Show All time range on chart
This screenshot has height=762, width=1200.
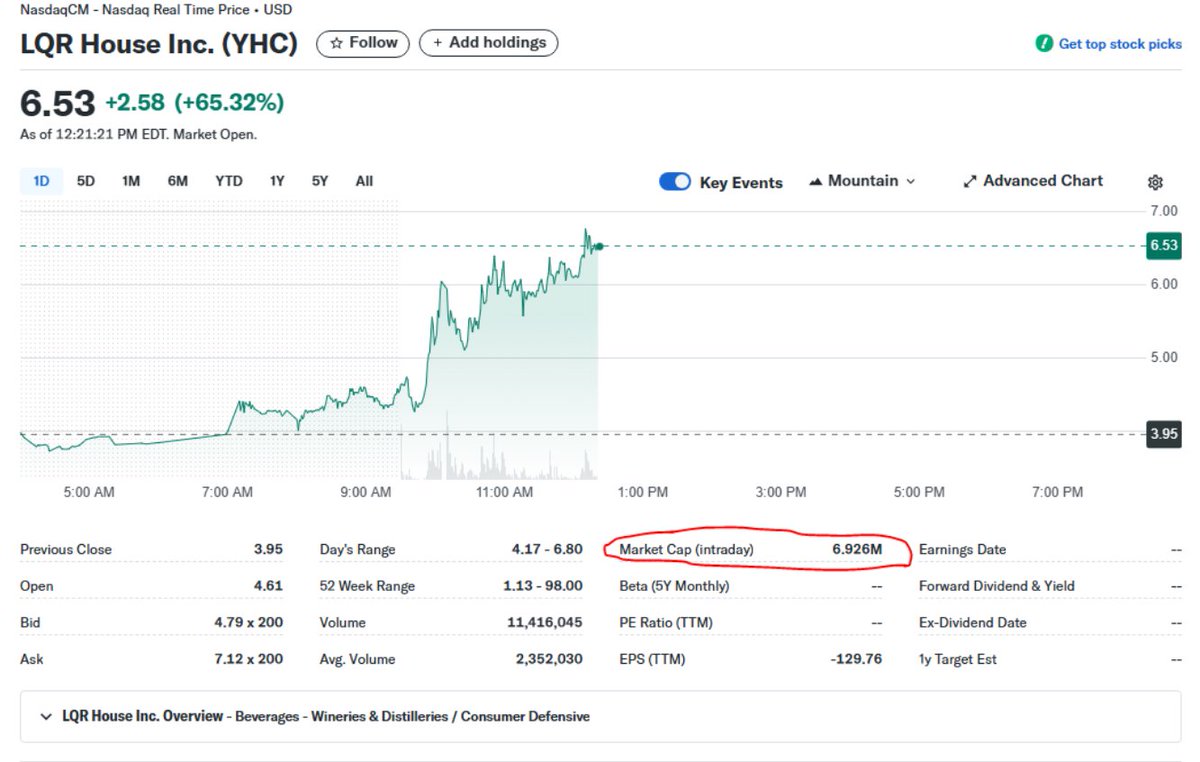[364, 181]
